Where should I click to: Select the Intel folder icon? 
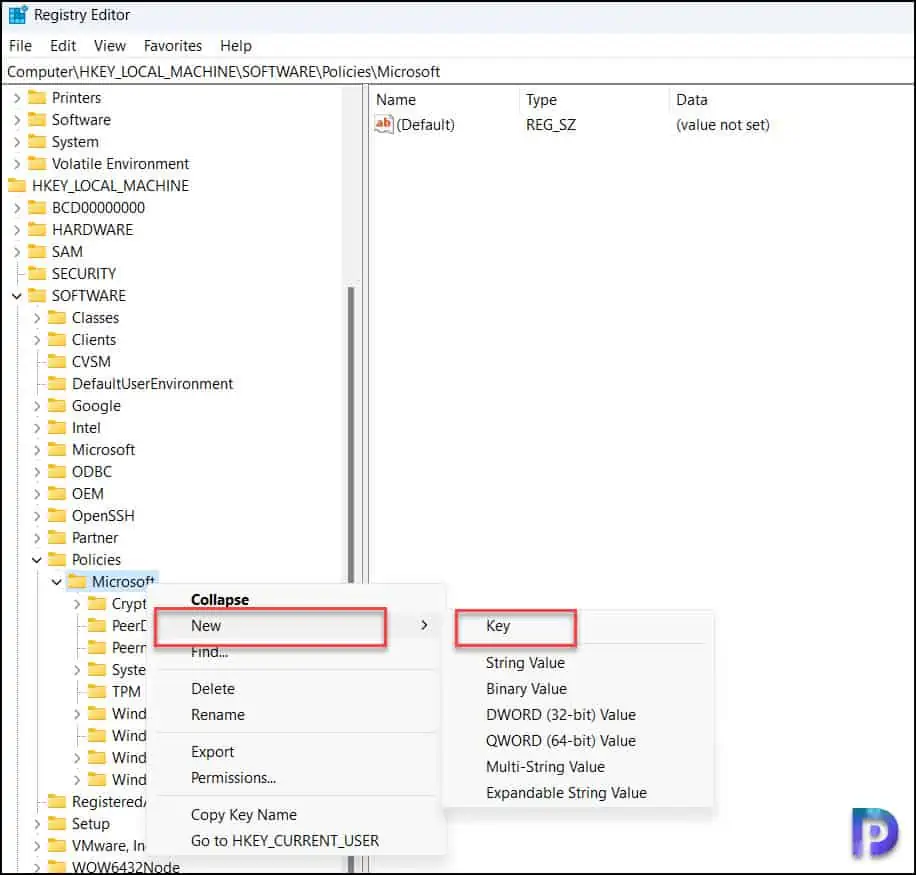coord(57,428)
